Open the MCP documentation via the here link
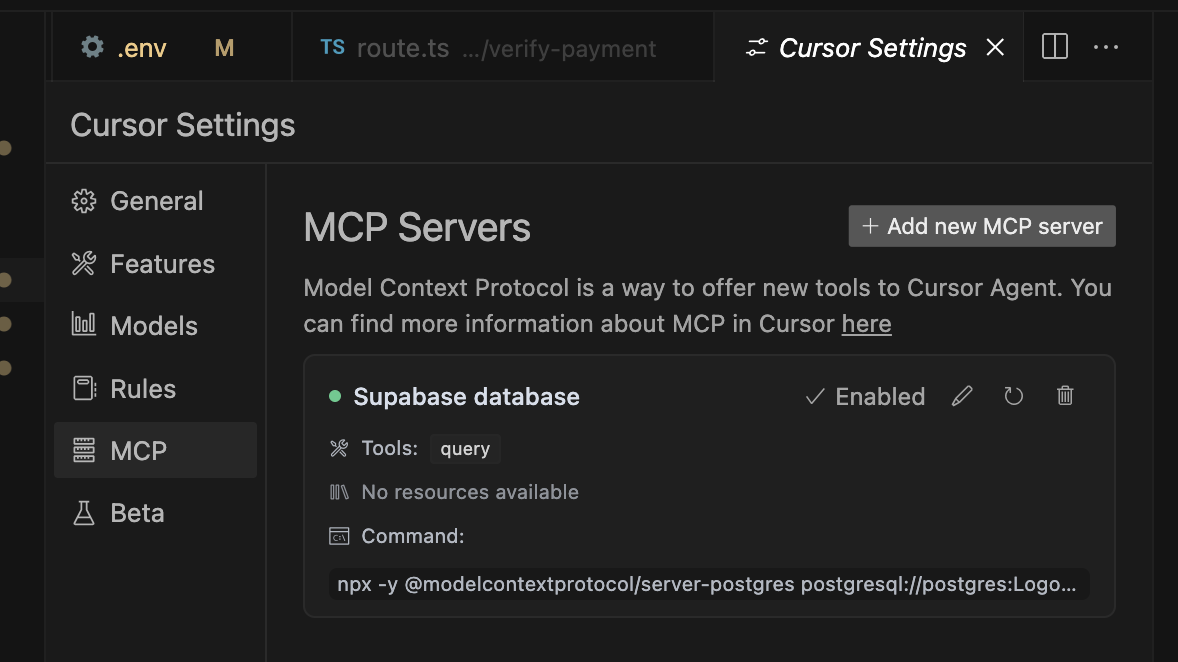 (x=866, y=323)
